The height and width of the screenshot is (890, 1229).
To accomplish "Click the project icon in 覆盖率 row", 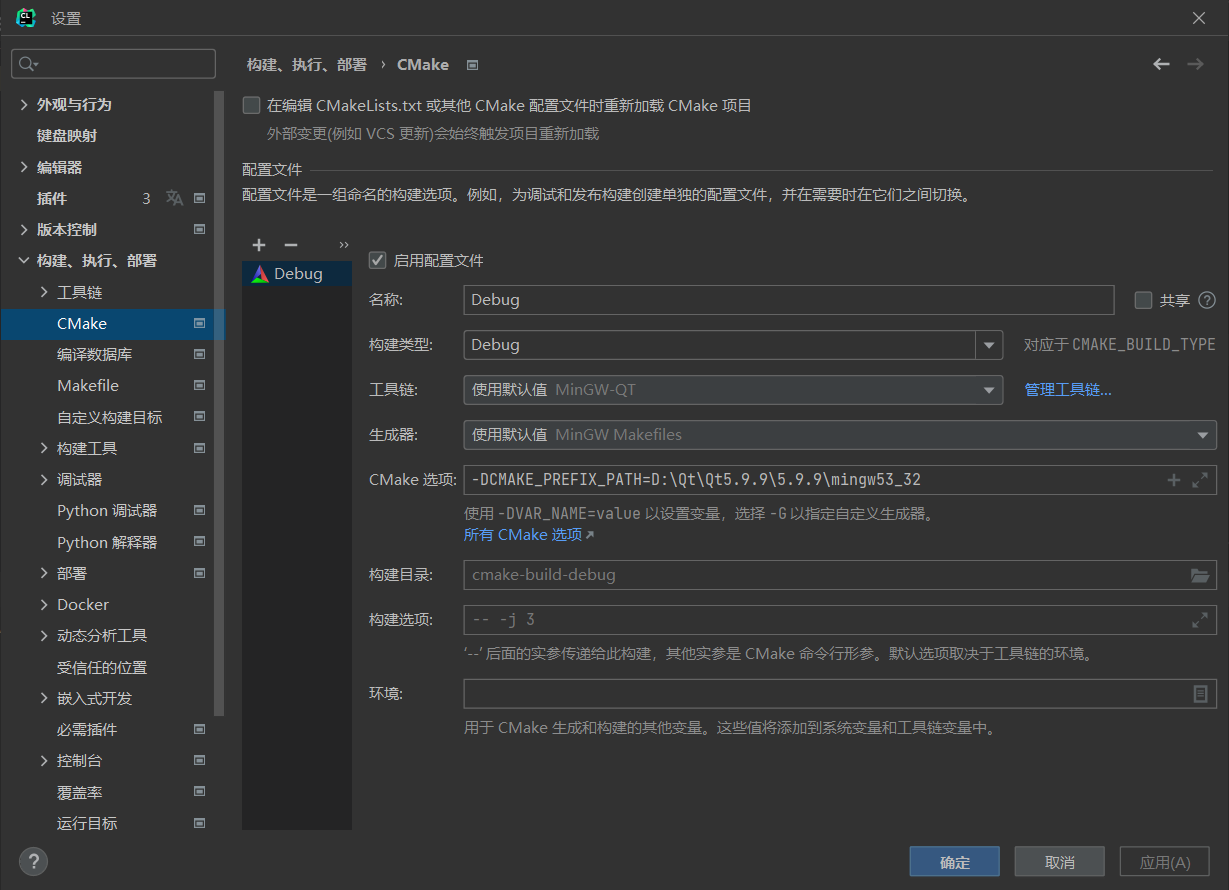I will point(199,792).
